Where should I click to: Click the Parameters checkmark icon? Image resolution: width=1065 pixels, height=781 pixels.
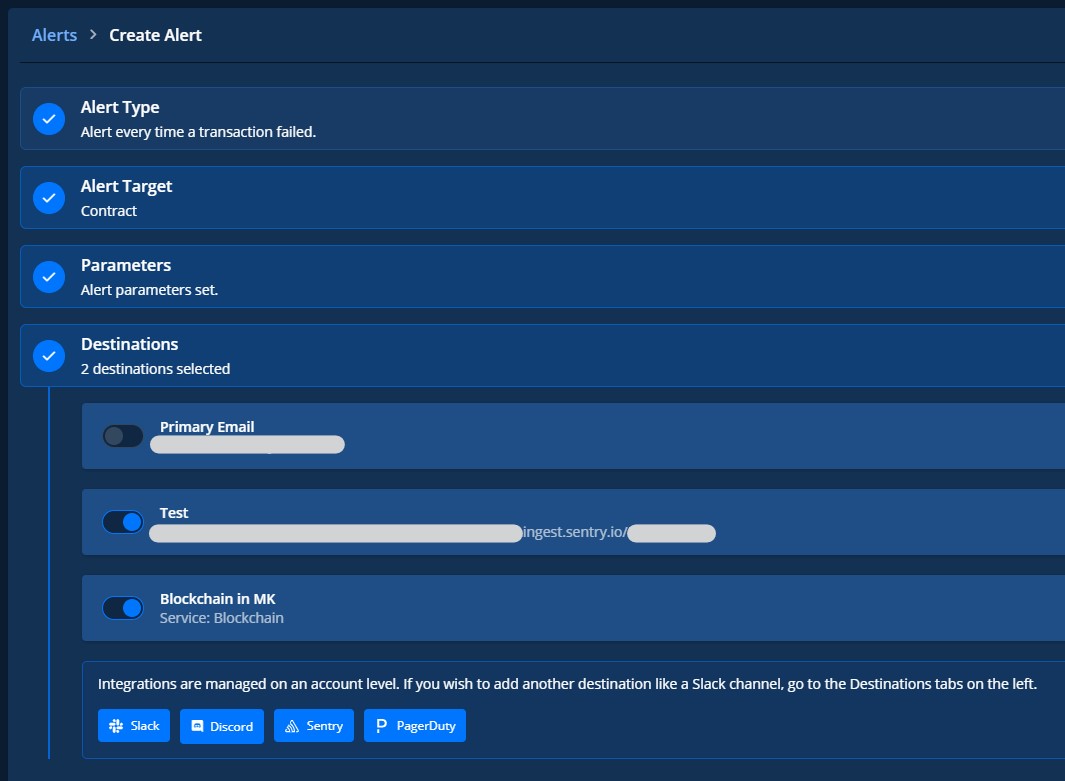click(x=49, y=276)
